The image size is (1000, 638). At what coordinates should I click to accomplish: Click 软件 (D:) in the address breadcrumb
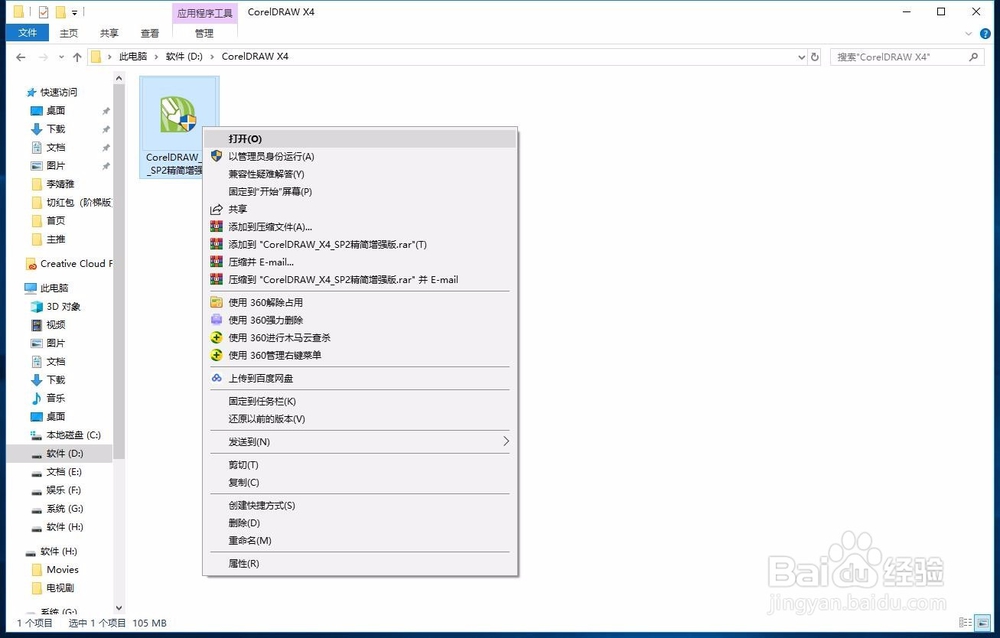[x=184, y=56]
